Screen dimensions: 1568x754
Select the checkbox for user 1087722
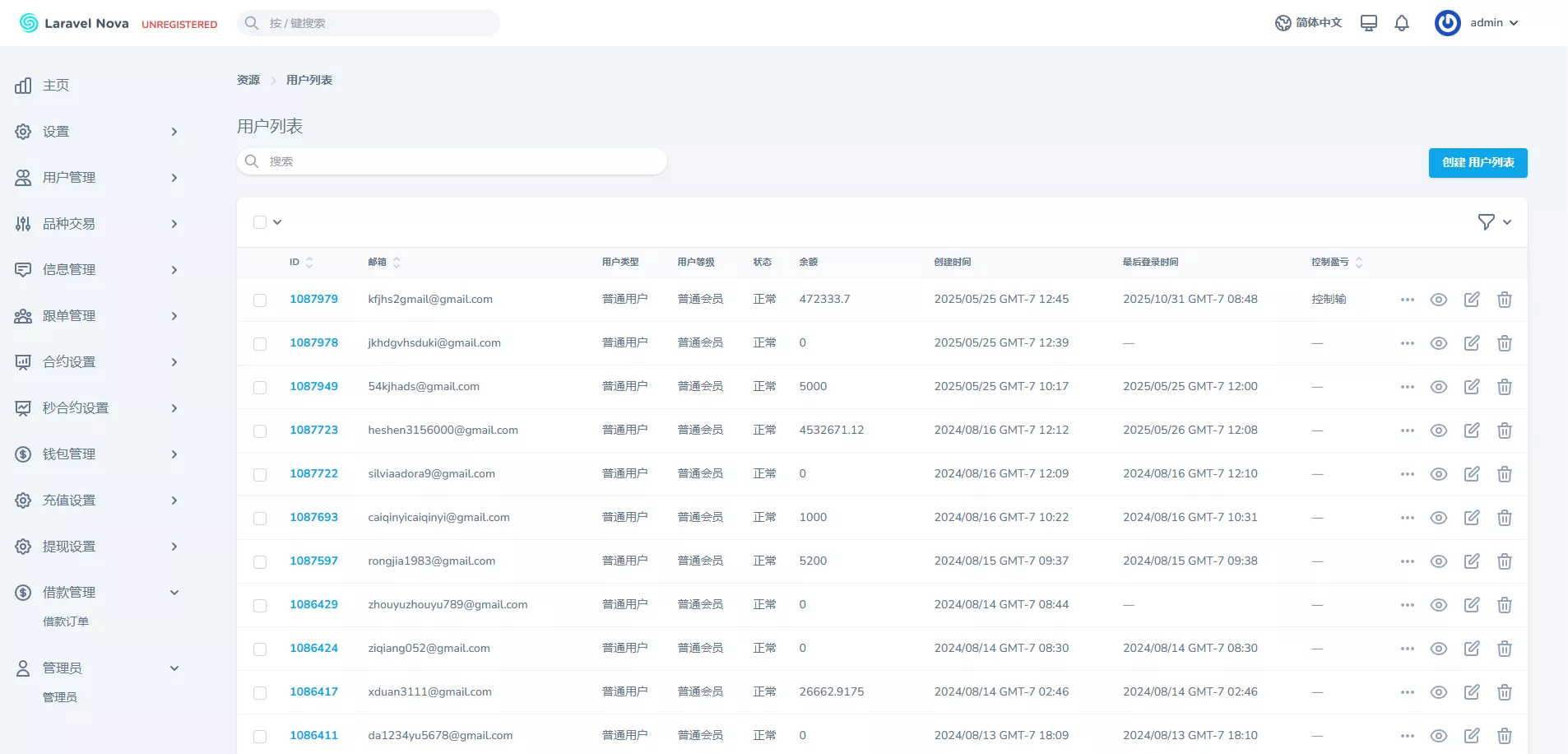tap(260, 475)
